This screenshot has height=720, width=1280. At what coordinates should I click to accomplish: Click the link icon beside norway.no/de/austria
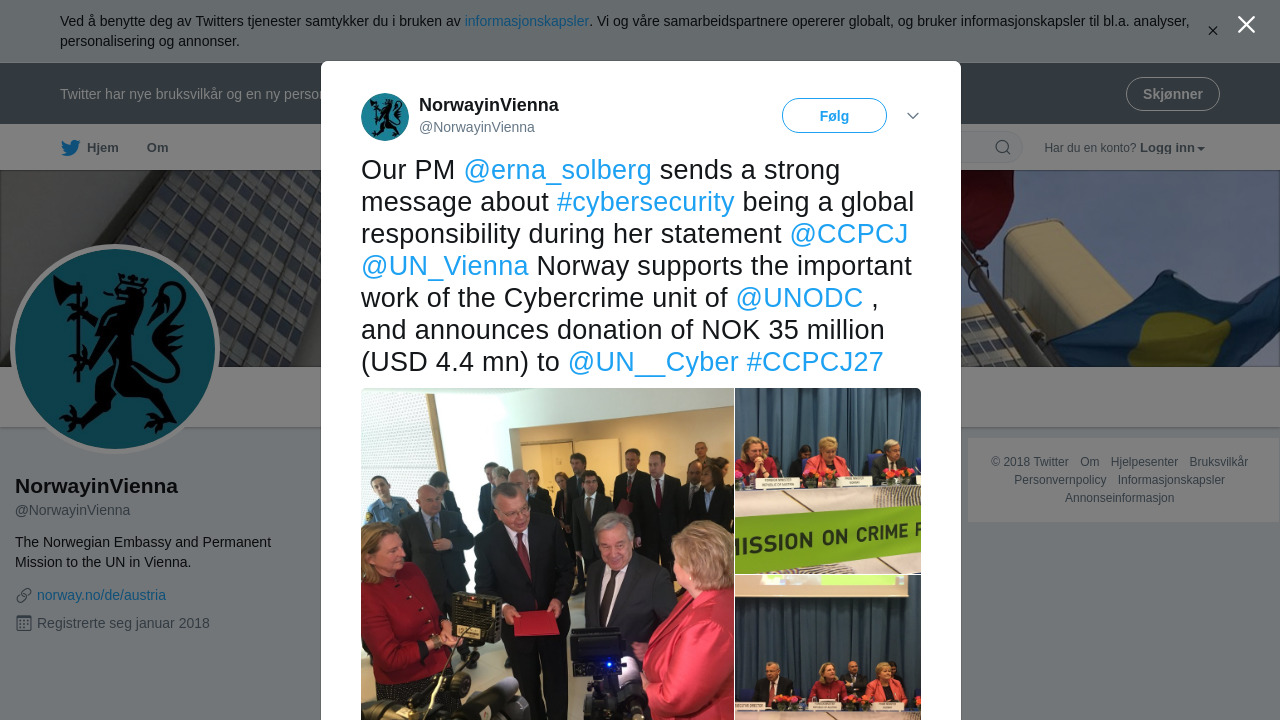tap(24, 596)
